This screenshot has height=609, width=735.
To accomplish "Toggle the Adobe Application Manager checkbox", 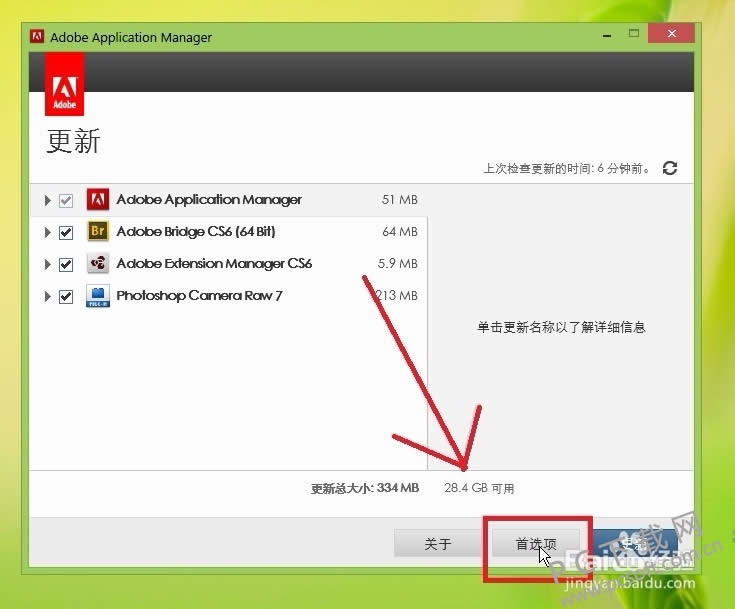I will pyautogui.click(x=66, y=201).
